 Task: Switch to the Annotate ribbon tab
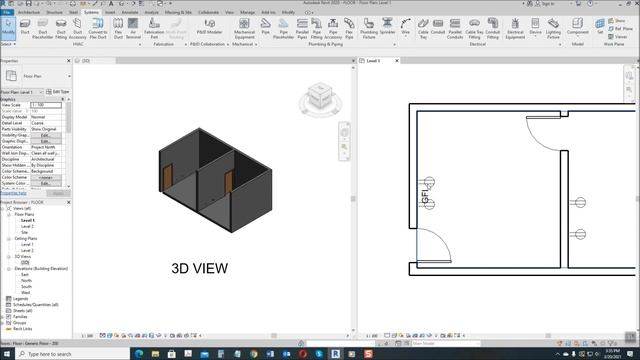click(130, 13)
